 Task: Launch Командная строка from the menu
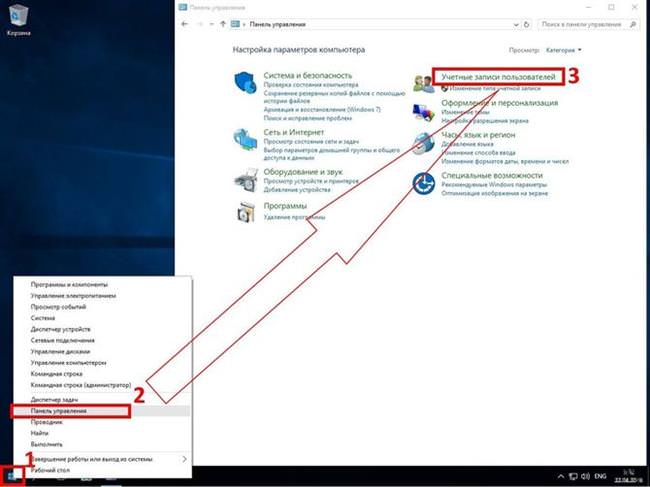click(56, 374)
